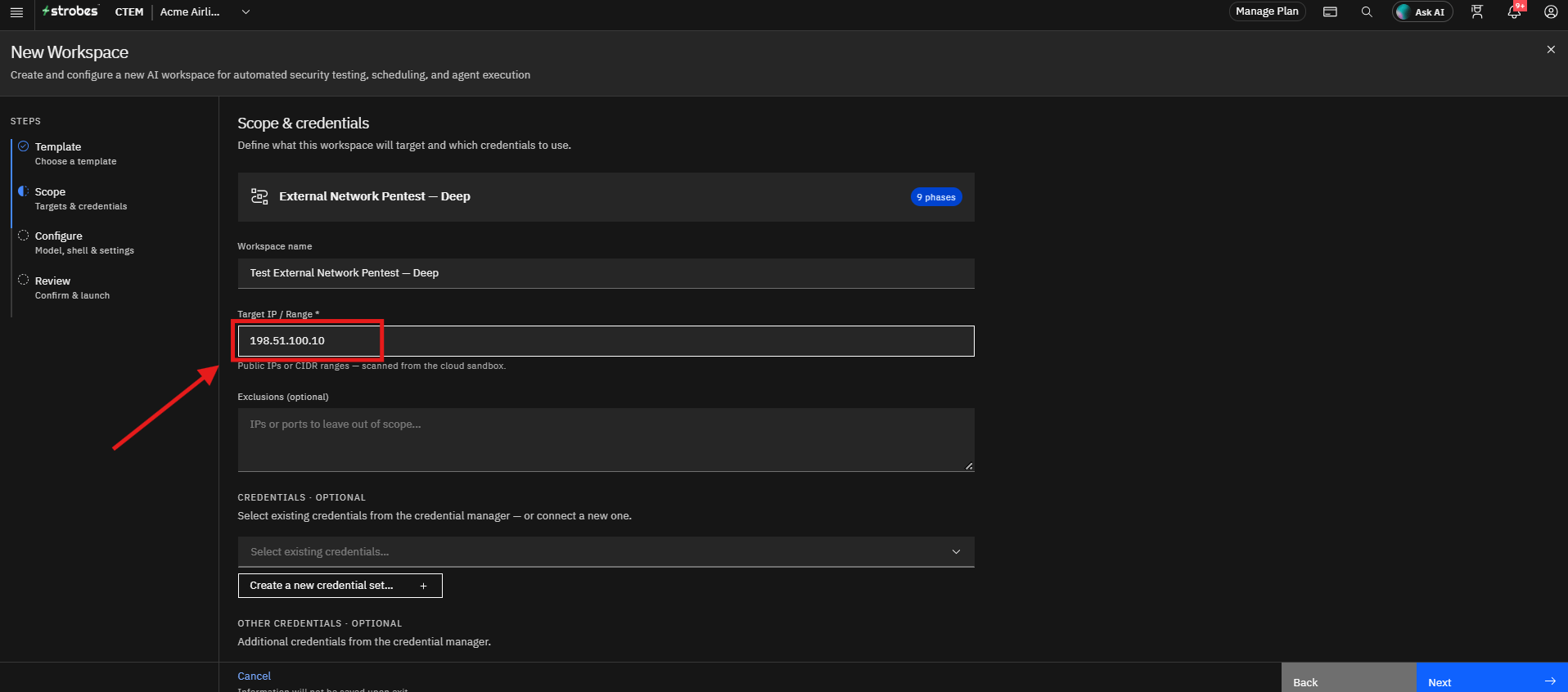Screen dimensions: 1568x692
Task: Click the Review step circle icon
Action: (24, 280)
